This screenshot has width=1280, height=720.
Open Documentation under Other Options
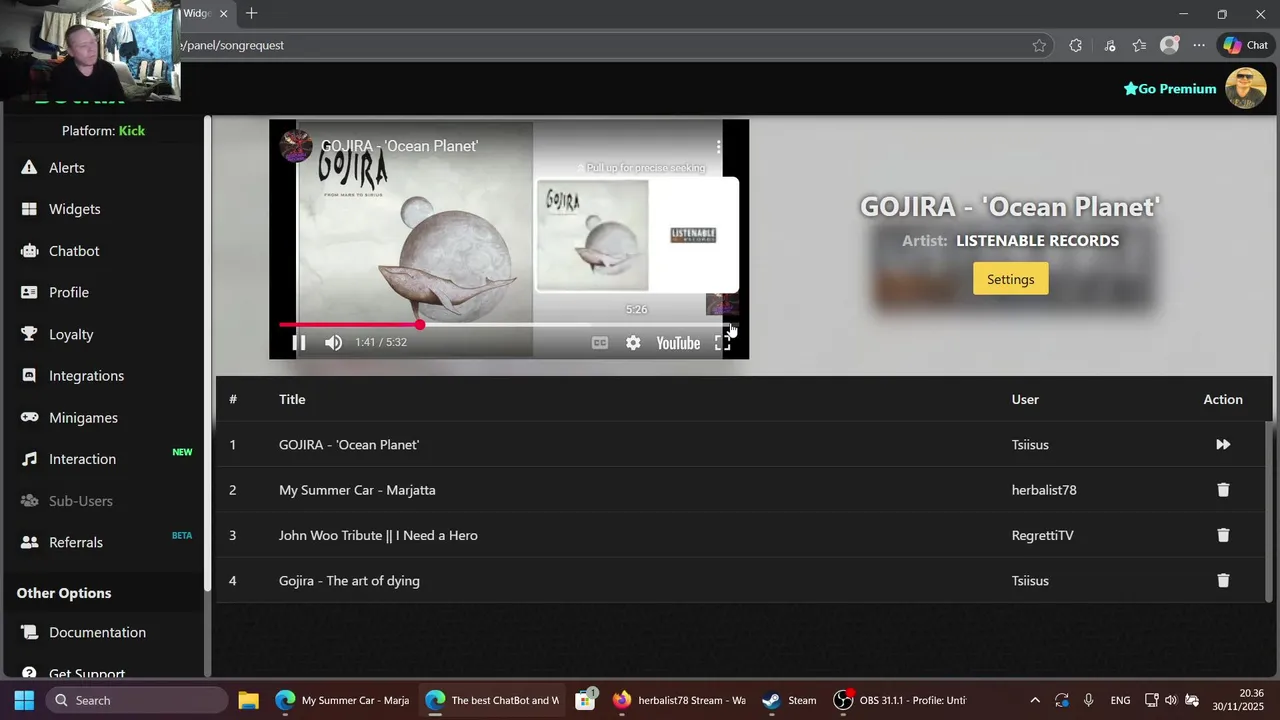tap(97, 632)
